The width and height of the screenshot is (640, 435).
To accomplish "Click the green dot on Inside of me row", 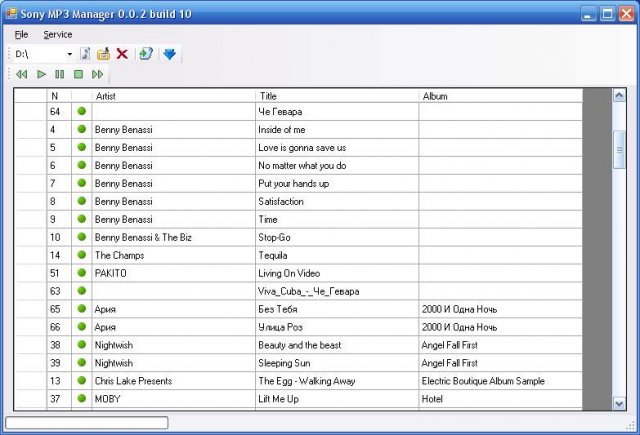I will 82,129.
